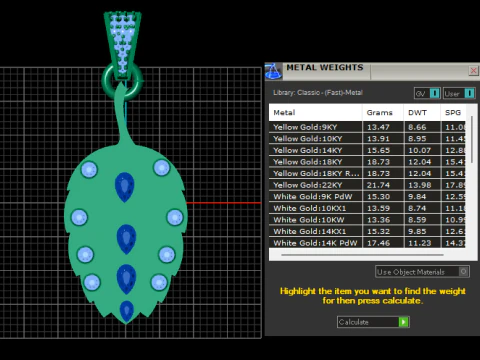
Task: Click the 8.66 DWT value
Action: point(417,127)
